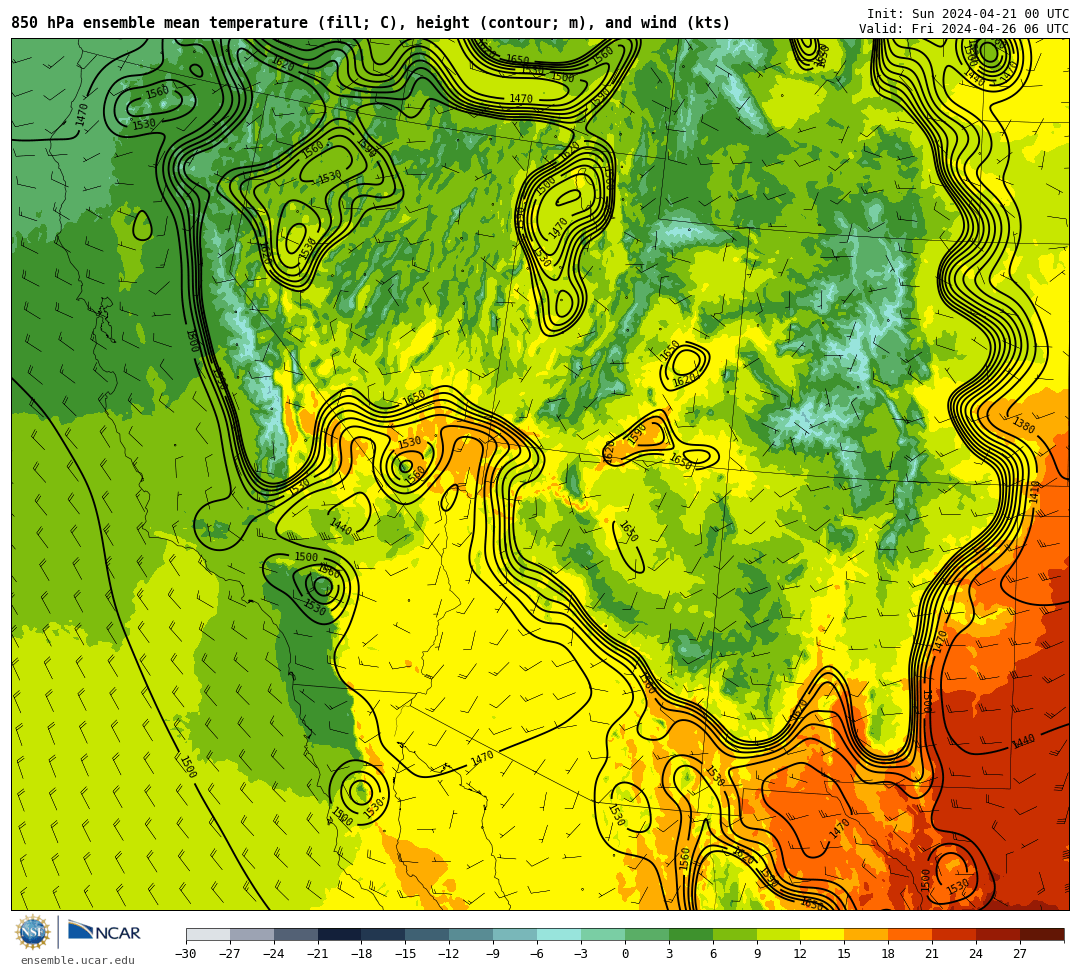Image resolution: width=1080 pixels, height=973 pixels.
Task: Pick the colorbar swatch between 21 and 24
Action: click(x=954, y=934)
